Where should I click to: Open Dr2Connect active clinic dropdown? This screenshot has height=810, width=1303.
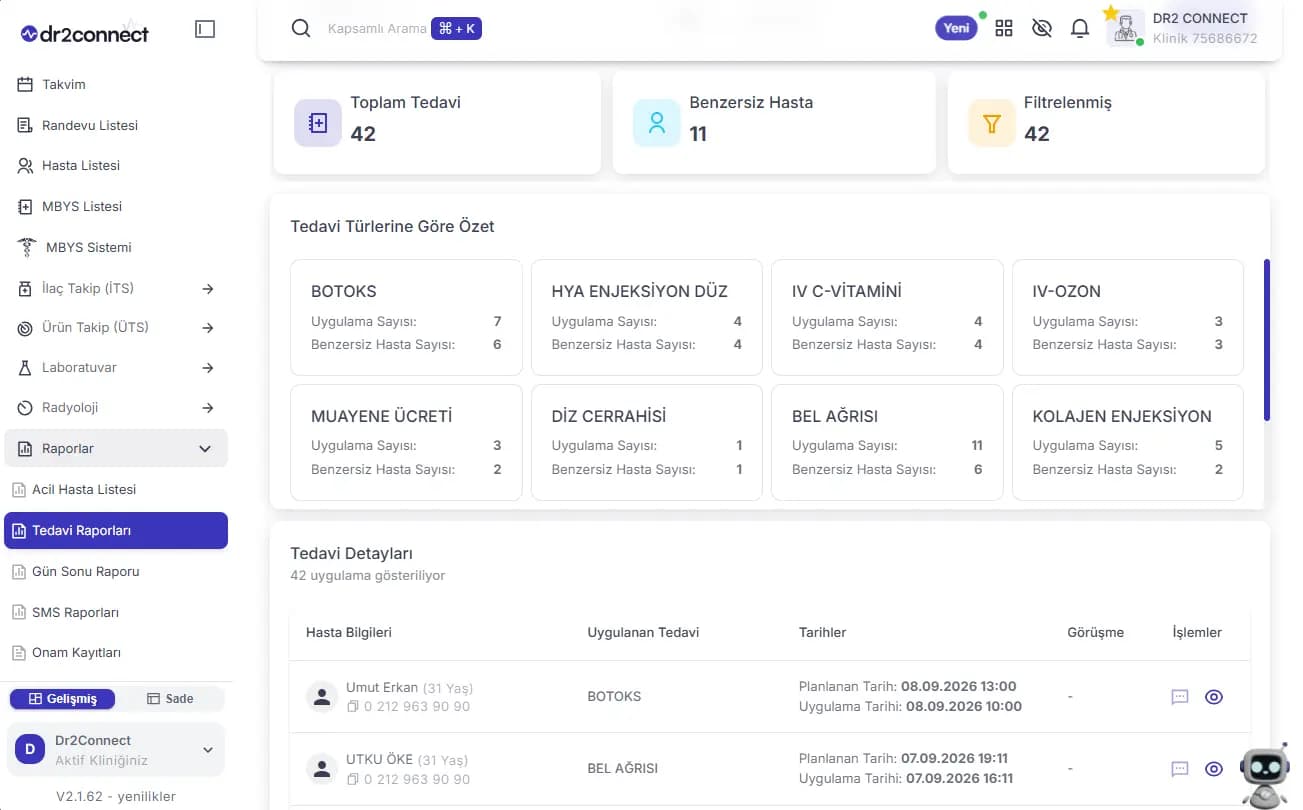(116, 750)
